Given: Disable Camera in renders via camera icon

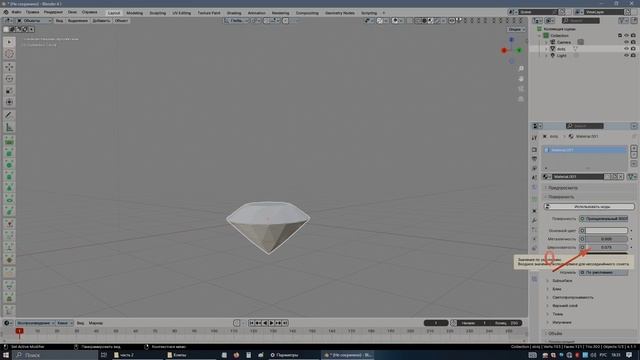Looking at the screenshot, I should 633,42.
